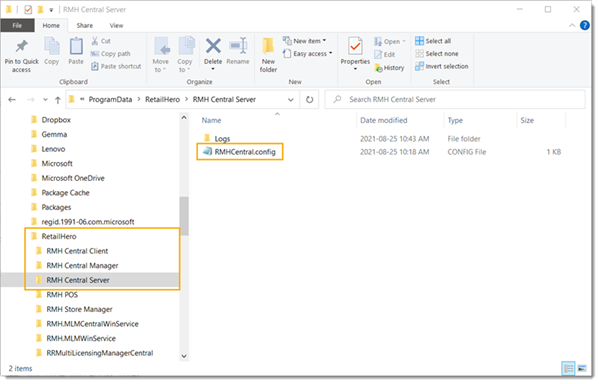Sort by the Name column header

(x=212, y=120)
